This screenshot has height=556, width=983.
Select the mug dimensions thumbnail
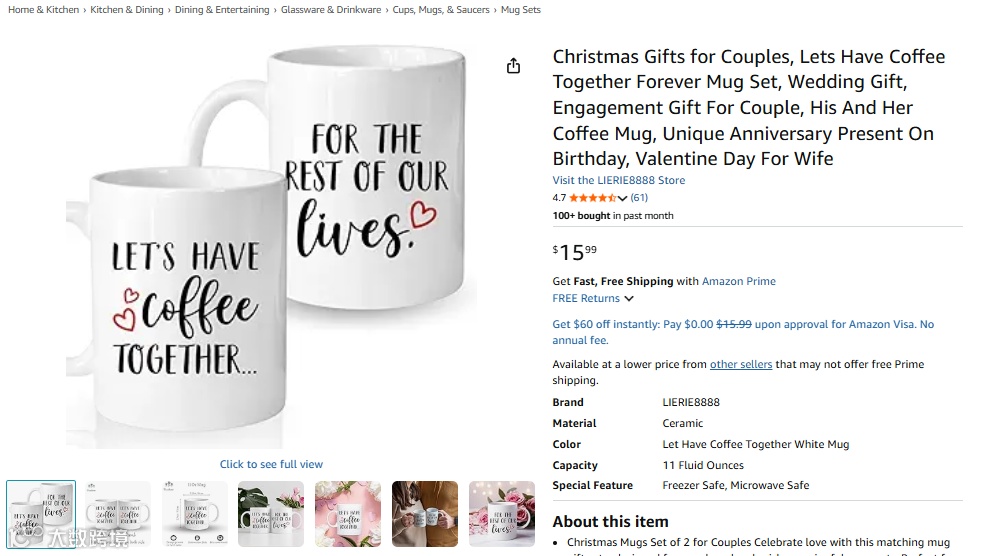194,514
